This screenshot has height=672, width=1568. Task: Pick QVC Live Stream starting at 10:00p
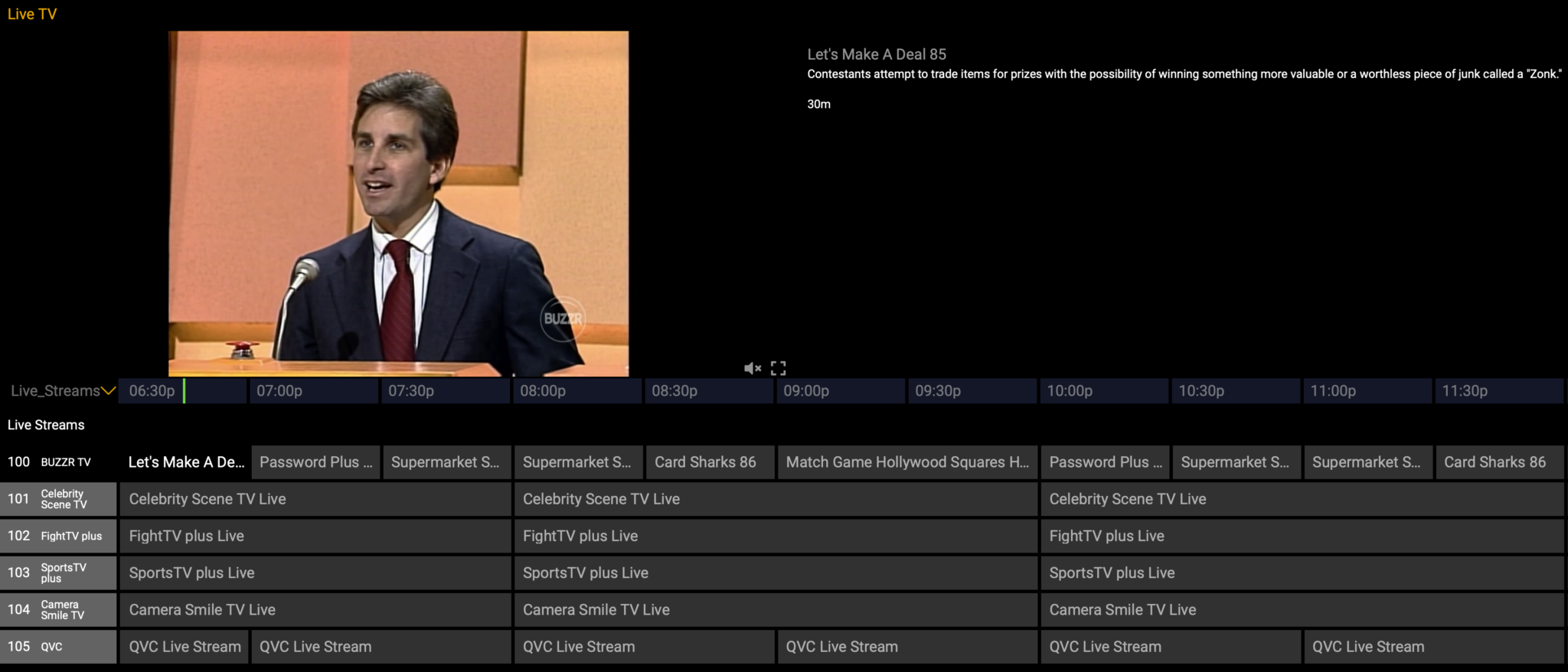click(1171, 647)
